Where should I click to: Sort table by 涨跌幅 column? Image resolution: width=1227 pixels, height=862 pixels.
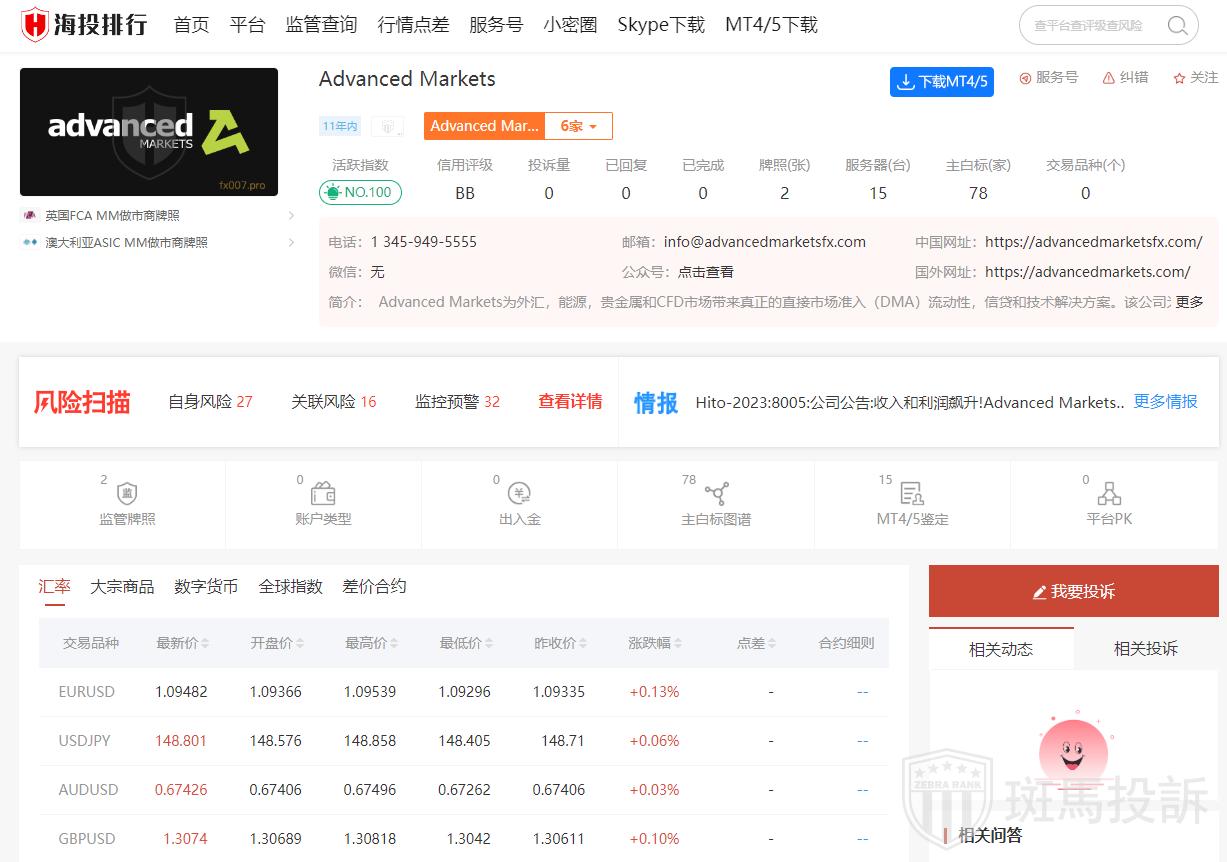tap(655, 643)
